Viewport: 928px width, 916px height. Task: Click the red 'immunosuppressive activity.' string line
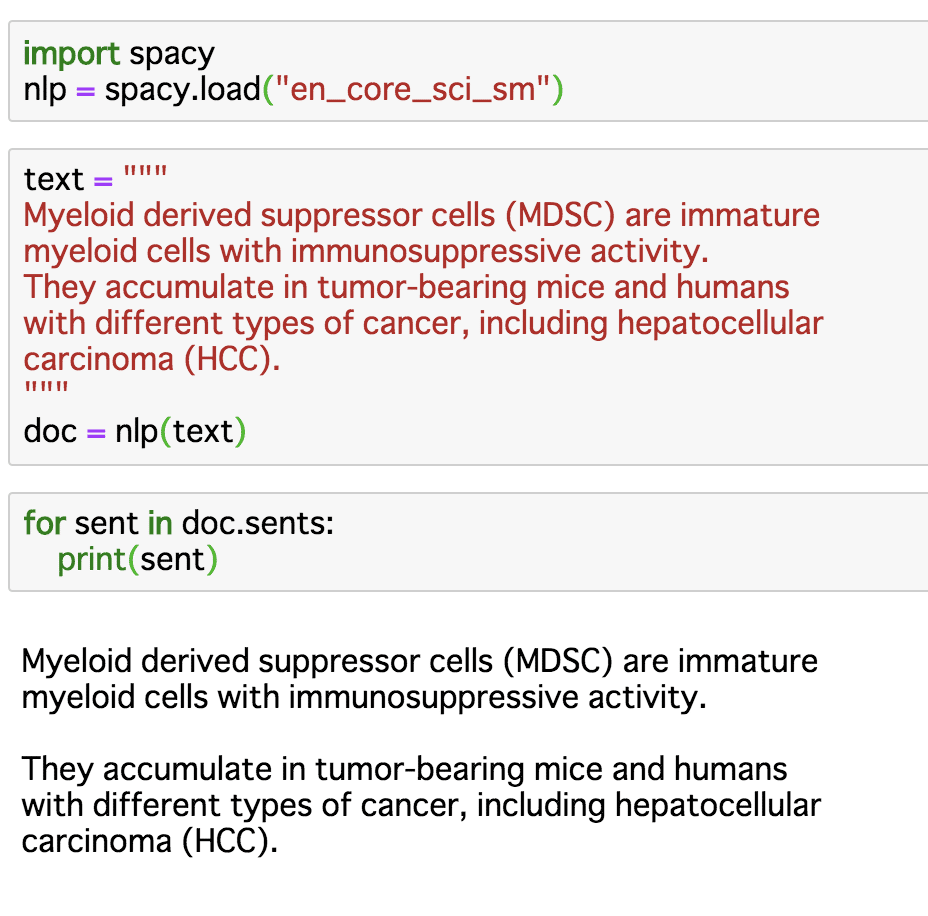[x=366, y=251]
